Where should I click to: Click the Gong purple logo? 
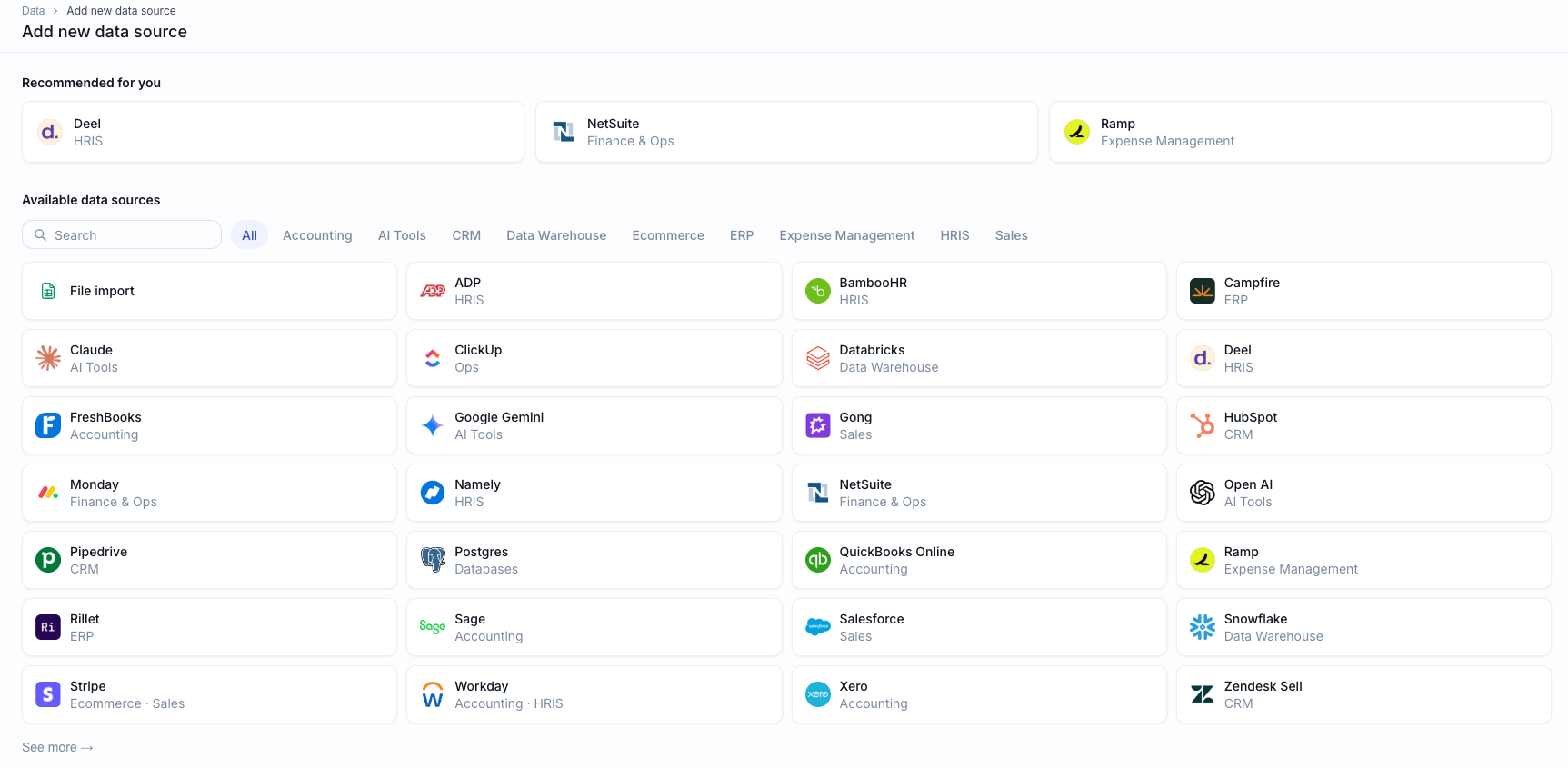pyautogui.click(x=818, y=425)
